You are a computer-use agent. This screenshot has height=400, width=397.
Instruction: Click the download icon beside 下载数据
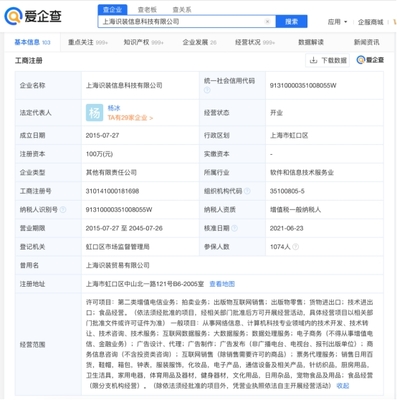[x=313, y=60]
